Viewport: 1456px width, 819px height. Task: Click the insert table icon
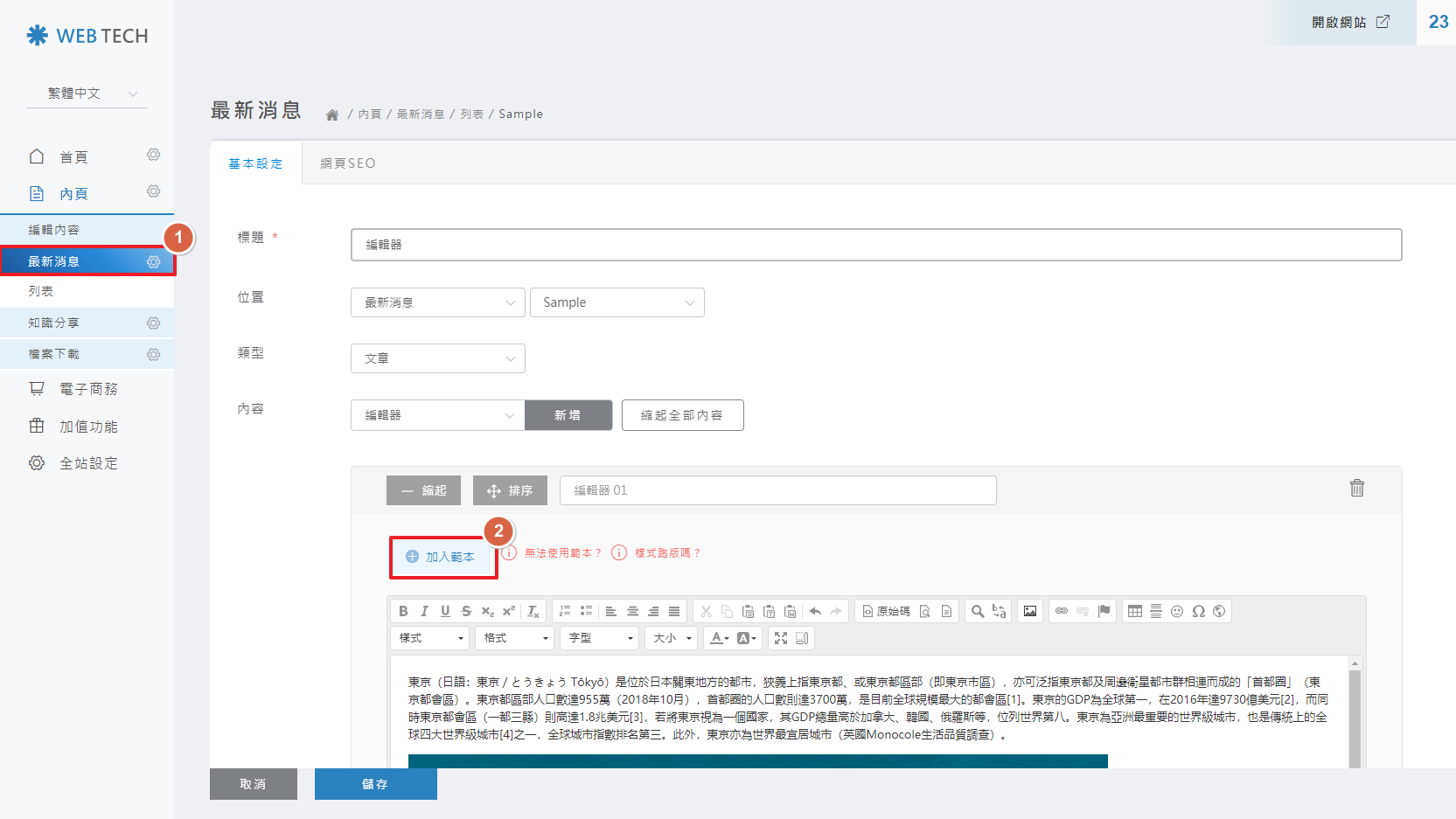click(1134, 611)
